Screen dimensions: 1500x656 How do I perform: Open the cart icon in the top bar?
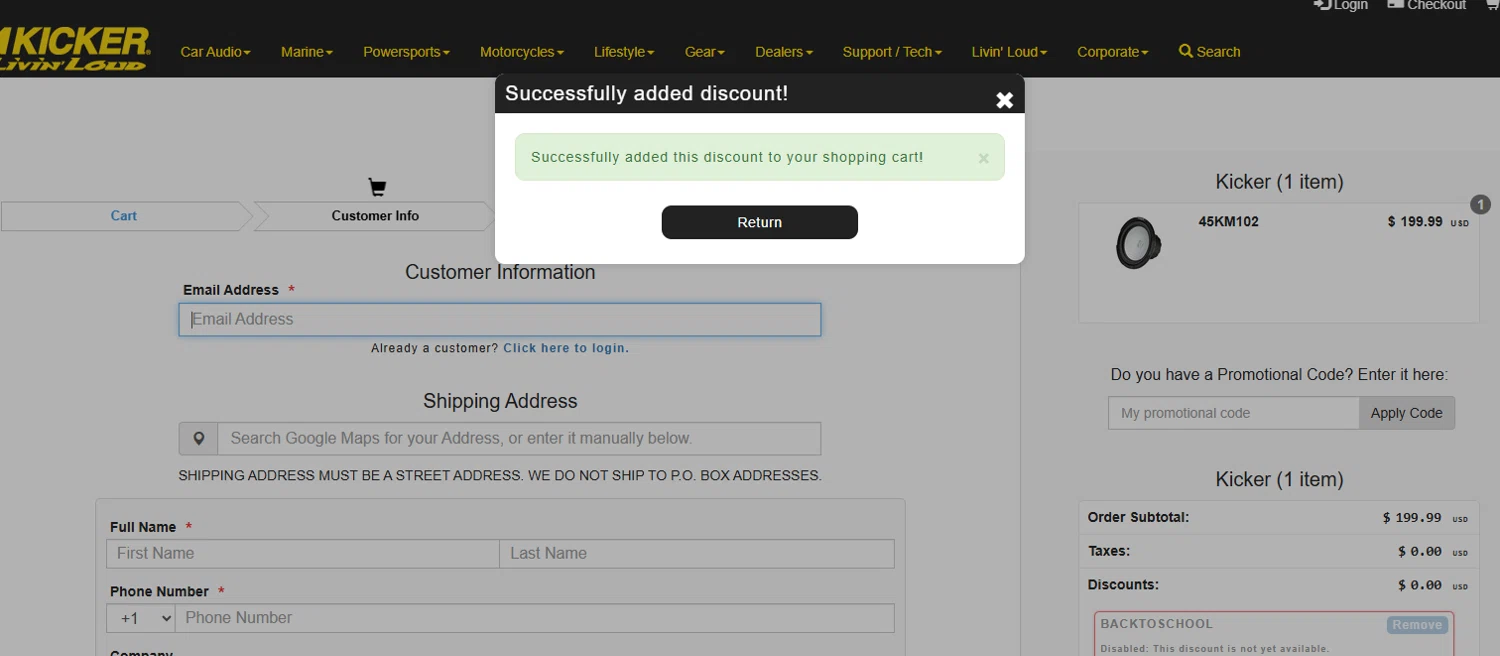(x=1493, y=5)
